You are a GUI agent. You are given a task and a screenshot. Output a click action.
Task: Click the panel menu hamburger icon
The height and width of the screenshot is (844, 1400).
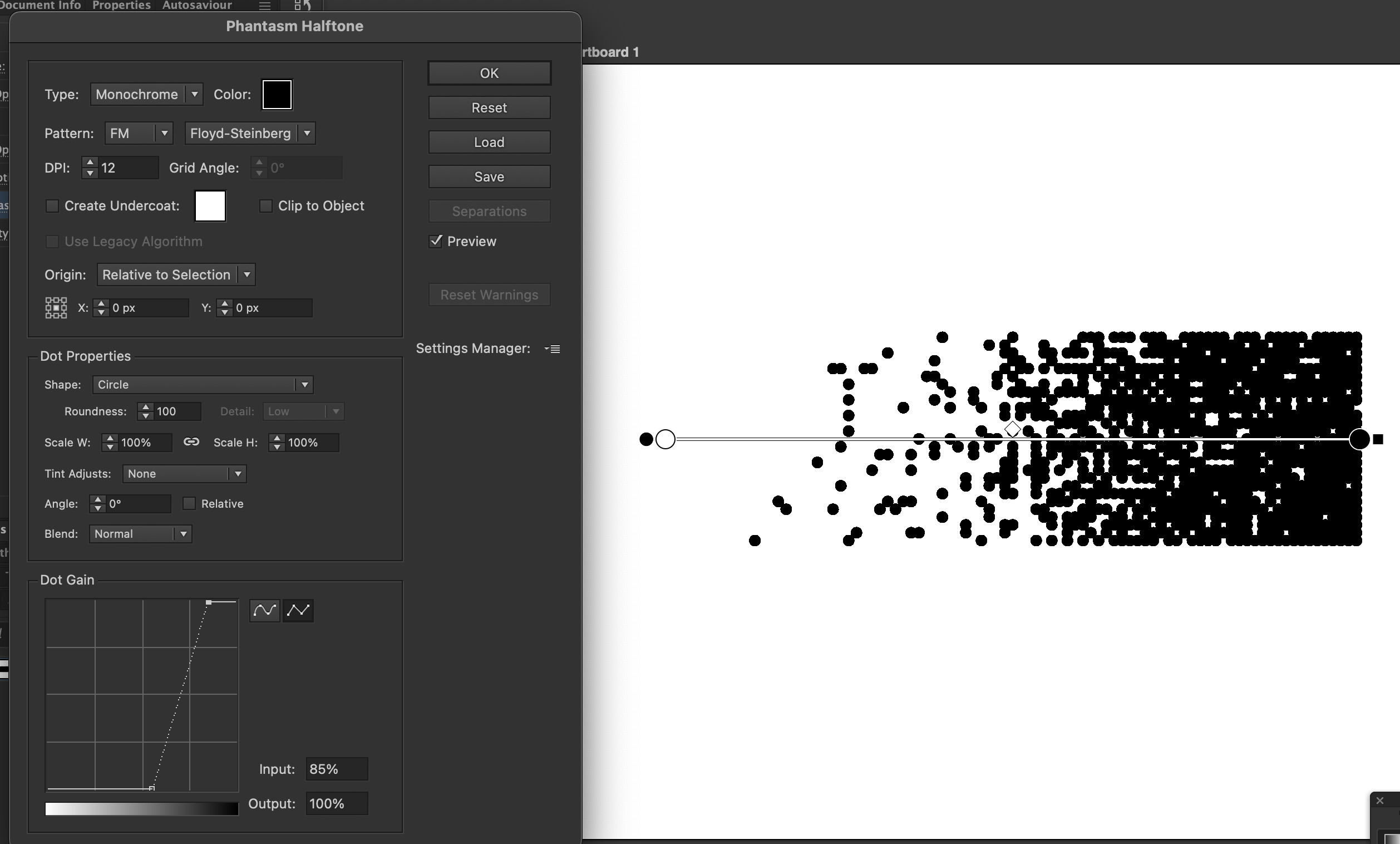pos(264,6)
